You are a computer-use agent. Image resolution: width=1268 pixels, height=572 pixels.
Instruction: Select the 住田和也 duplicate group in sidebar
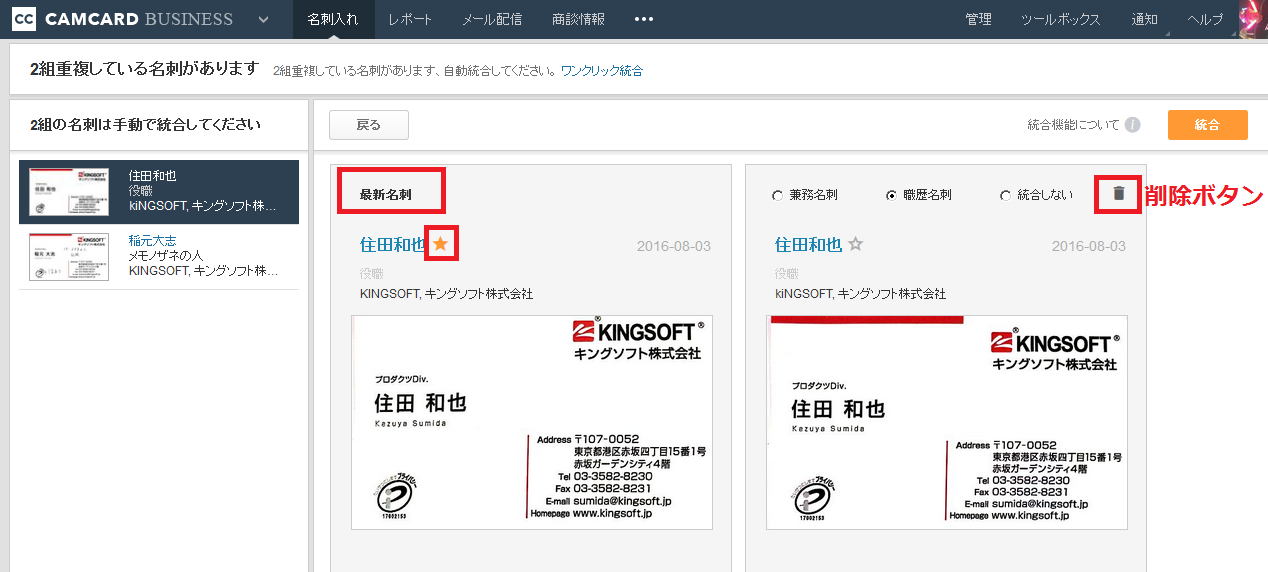coord(159,192)
